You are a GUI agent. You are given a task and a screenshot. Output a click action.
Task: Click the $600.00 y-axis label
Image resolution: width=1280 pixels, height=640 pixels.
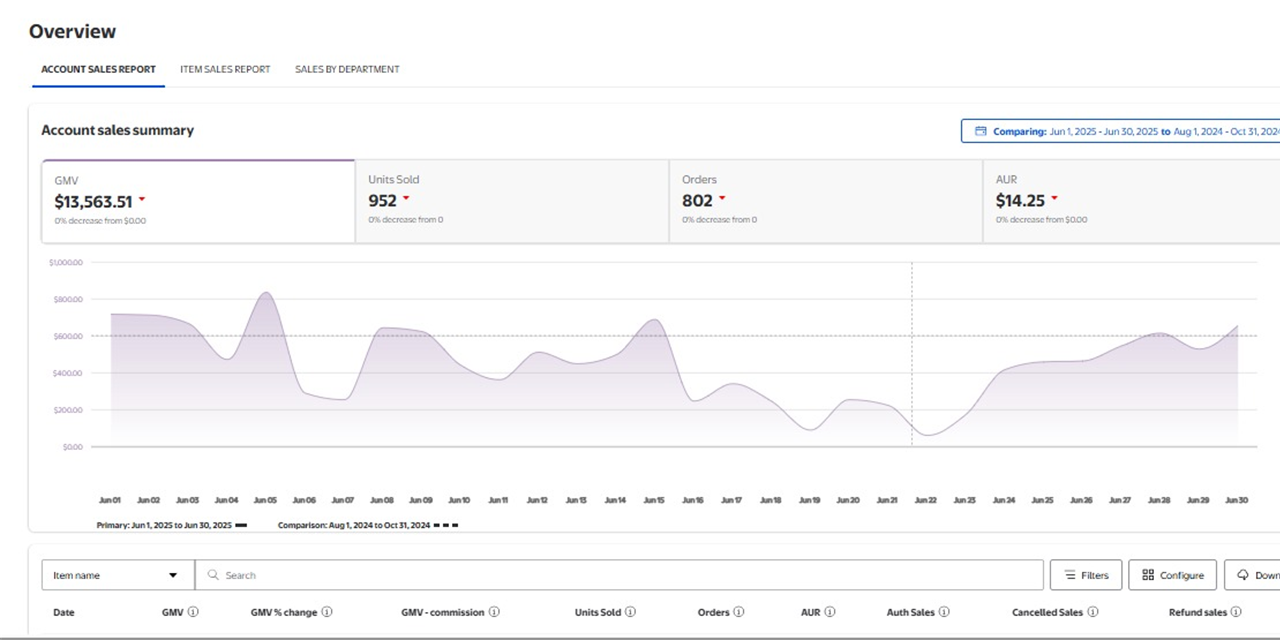point(67,336)
